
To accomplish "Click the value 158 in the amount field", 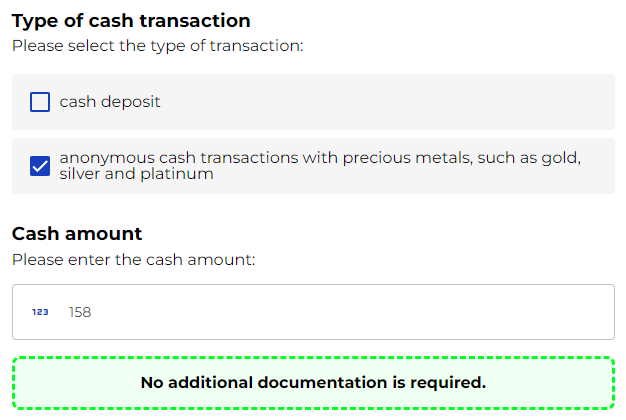I will [80, 312].
